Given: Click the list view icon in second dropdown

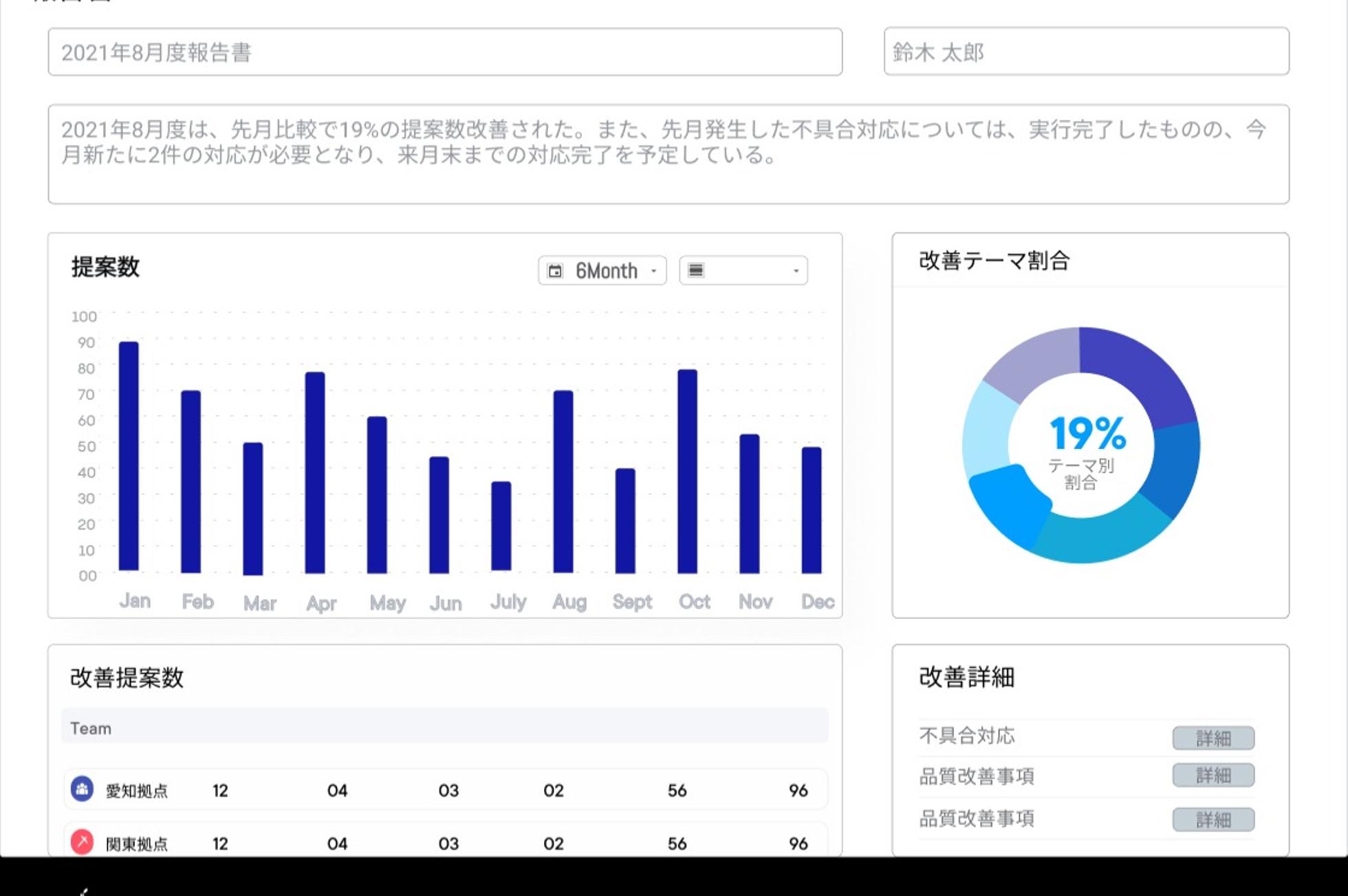Looking at the screenshot, I should pos(696,270).
